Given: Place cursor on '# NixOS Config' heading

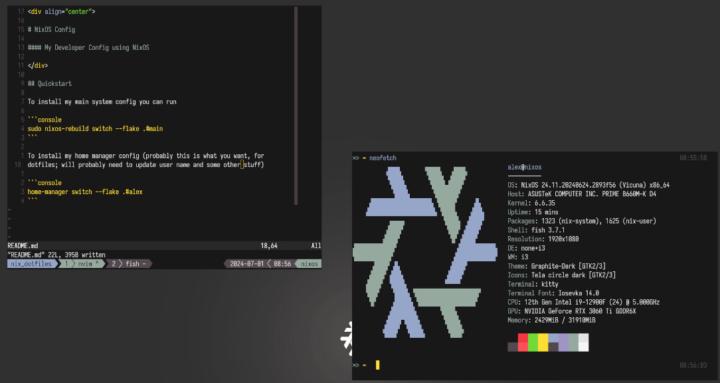Looking at the screenshot, I should (x=51, y=29).
